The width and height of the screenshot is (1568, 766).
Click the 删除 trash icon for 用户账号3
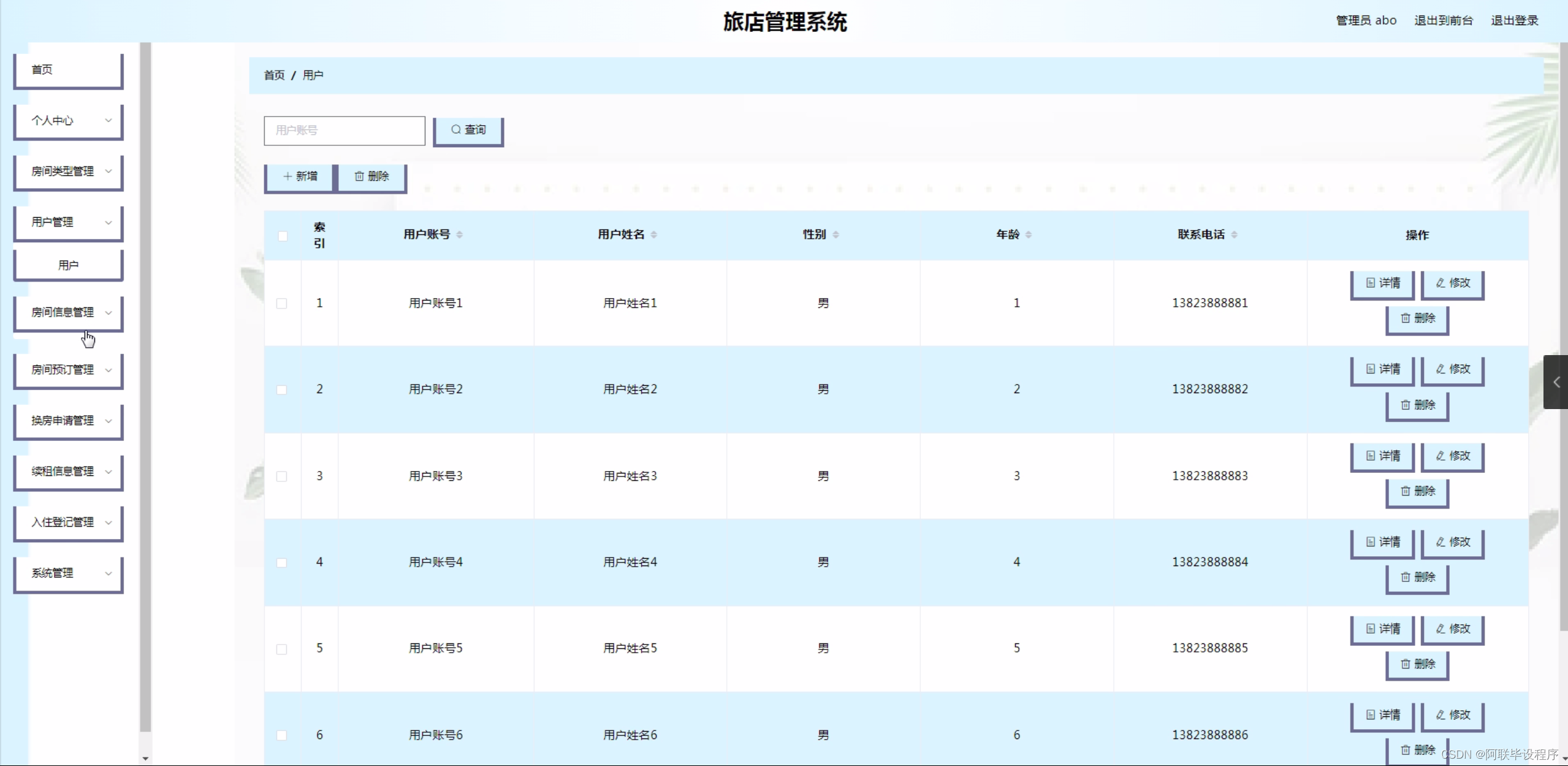(1406, 491)
